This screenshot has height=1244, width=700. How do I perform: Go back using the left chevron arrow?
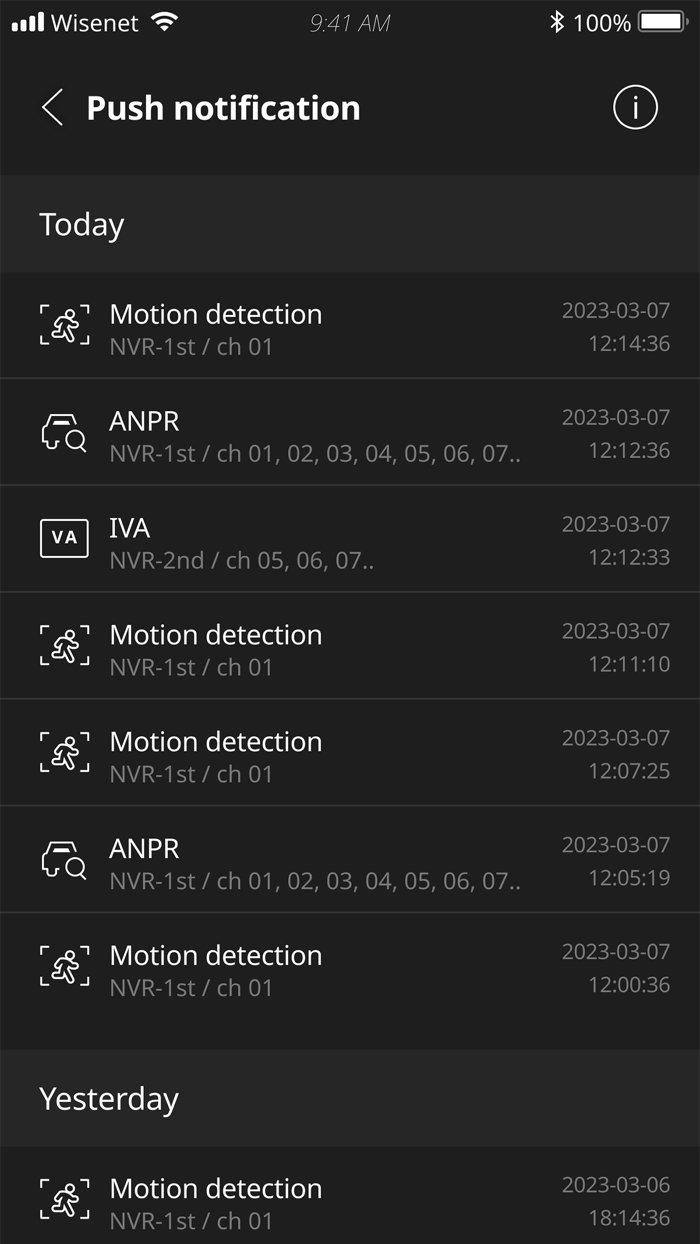52,108
